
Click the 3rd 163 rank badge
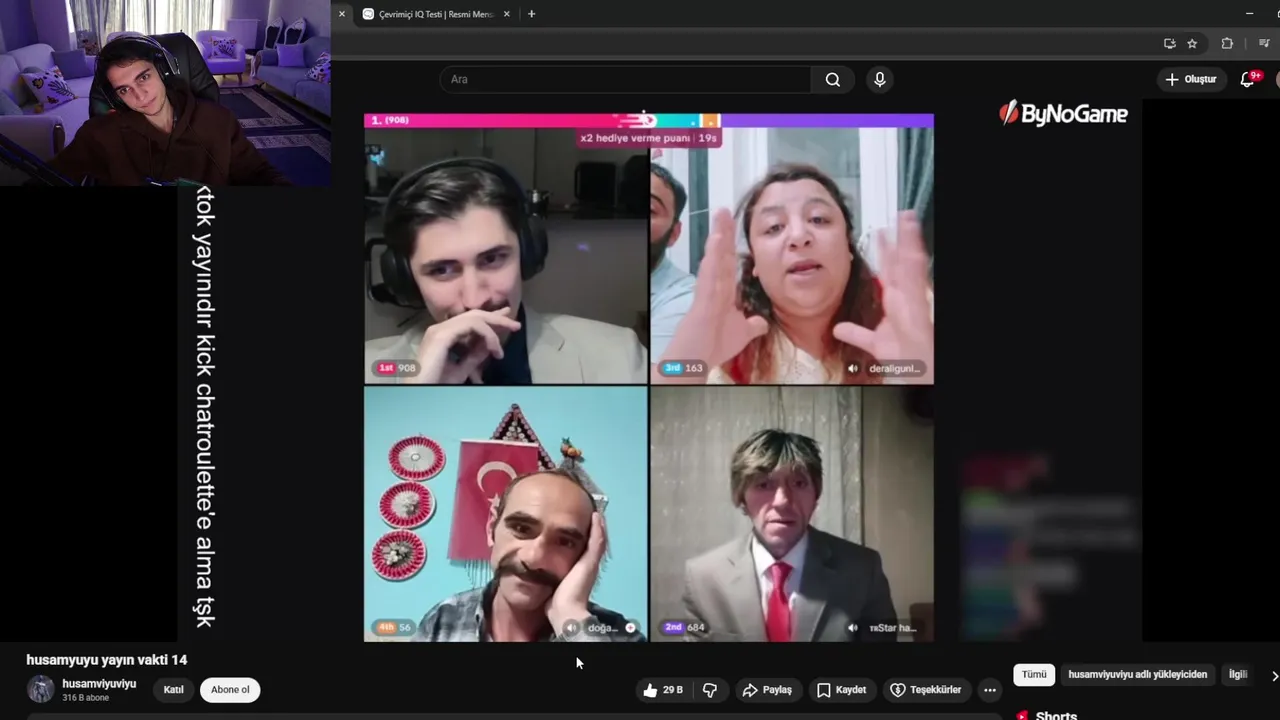point(684,368)
